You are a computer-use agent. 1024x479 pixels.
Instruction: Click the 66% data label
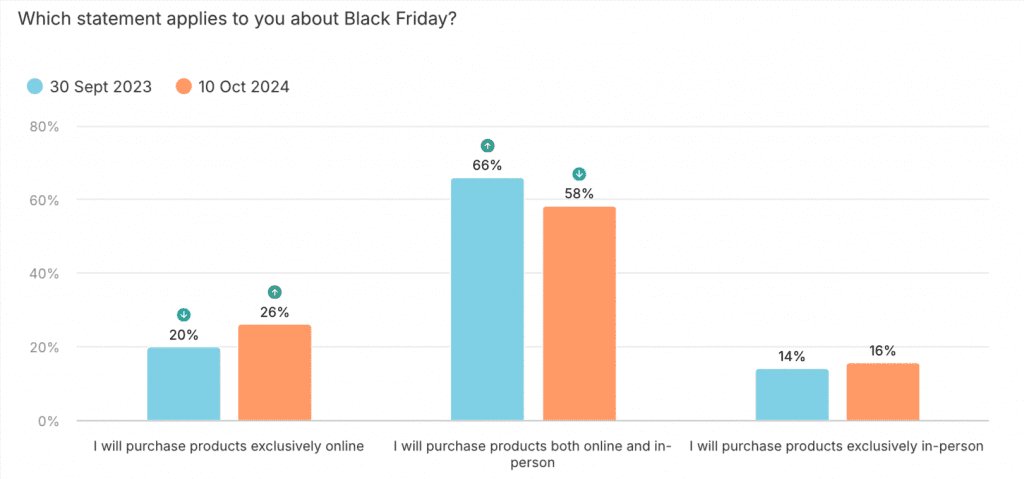487,165
